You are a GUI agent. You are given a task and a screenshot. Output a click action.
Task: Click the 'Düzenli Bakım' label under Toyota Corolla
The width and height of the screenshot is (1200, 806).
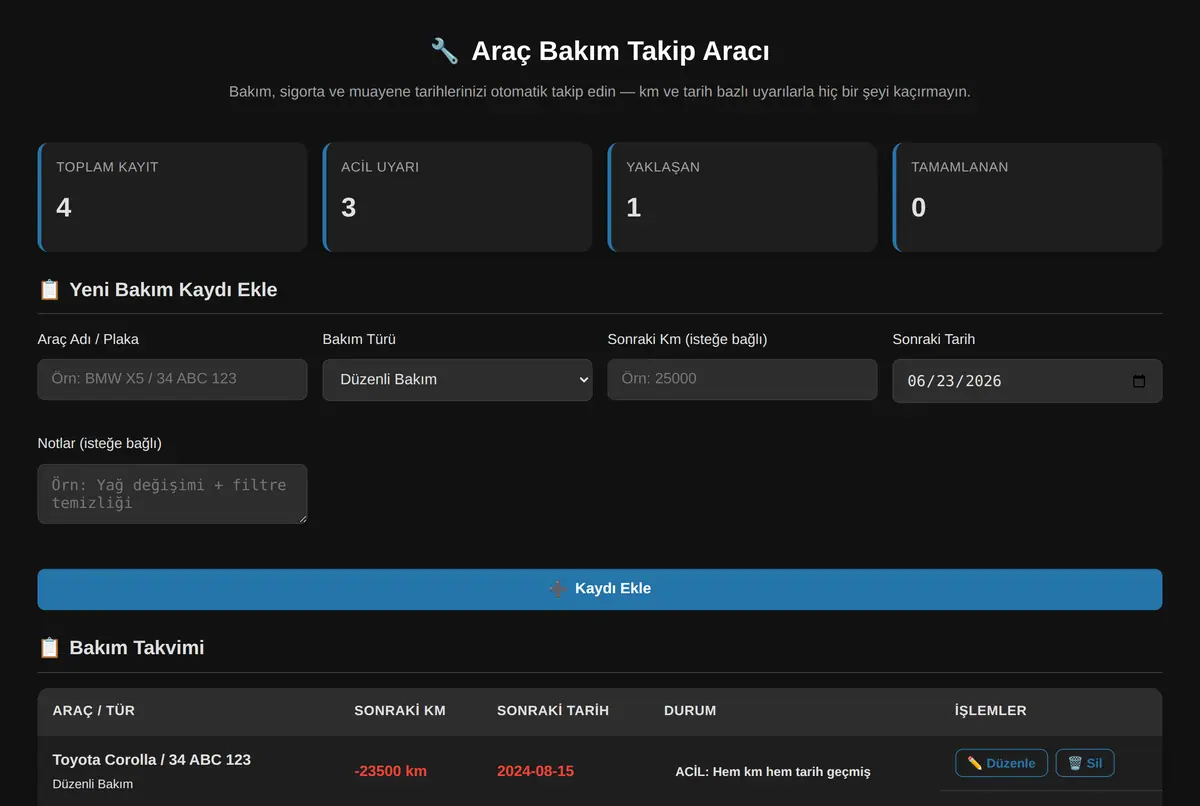click(x=93, y=784)
